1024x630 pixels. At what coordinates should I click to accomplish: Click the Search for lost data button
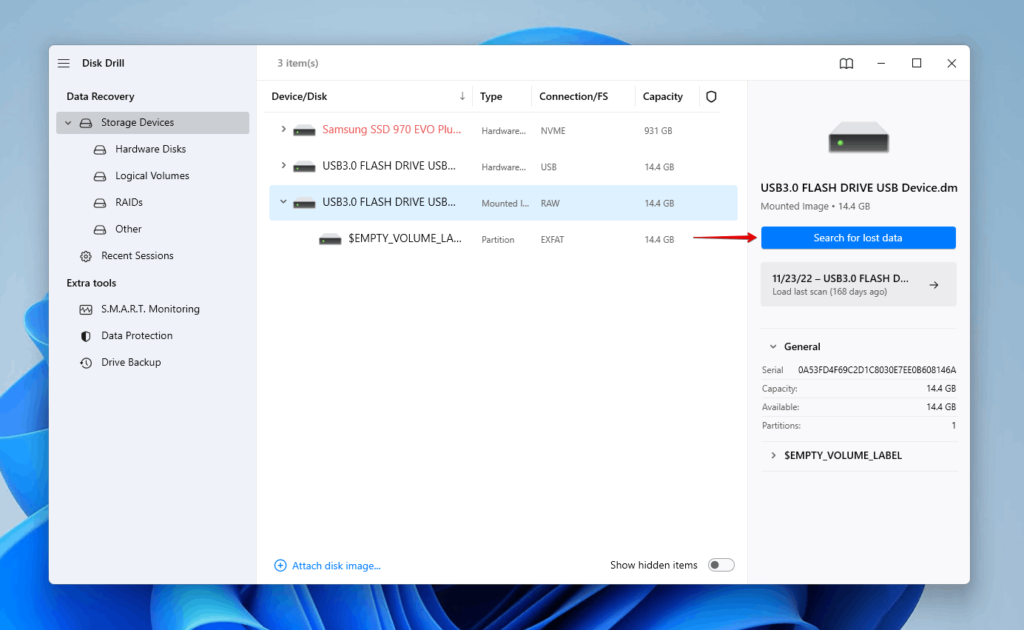click(857, 237)
